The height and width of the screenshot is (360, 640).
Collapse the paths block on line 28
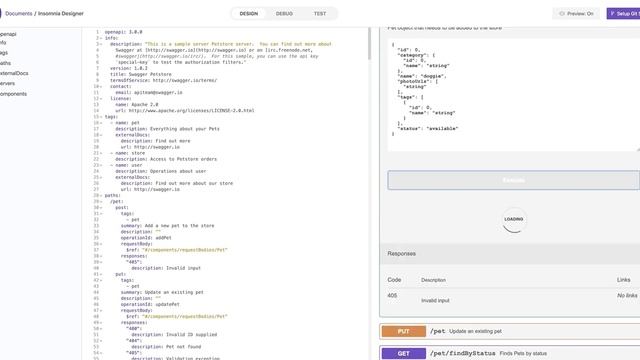[x=101, y=196]
